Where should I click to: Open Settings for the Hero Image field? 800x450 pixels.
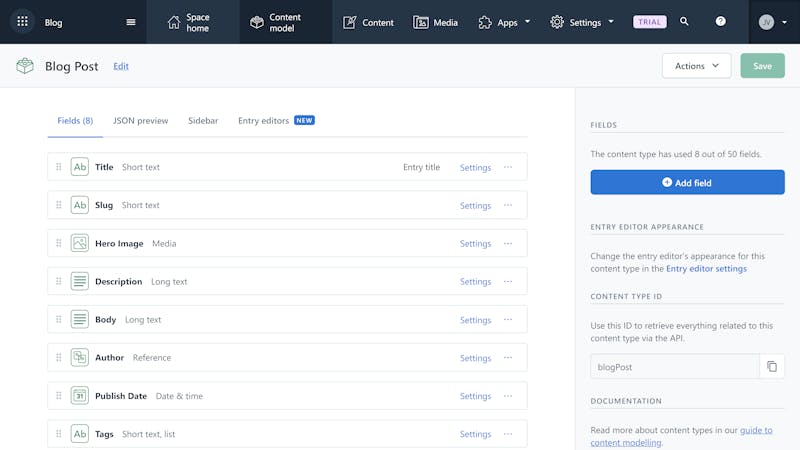click(x=475, y=244)
